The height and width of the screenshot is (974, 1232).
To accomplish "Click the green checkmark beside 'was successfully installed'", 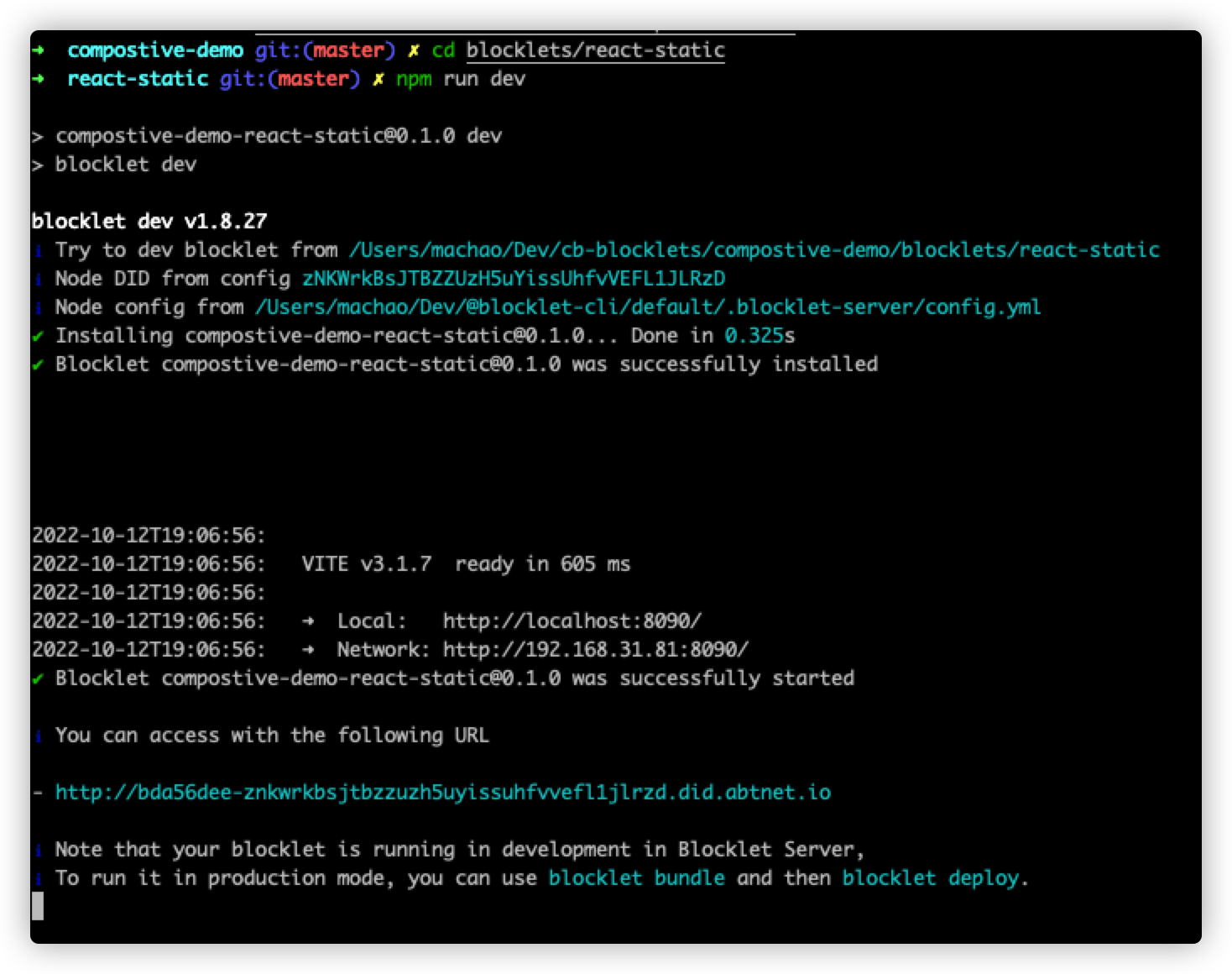I will click(38, 364).
